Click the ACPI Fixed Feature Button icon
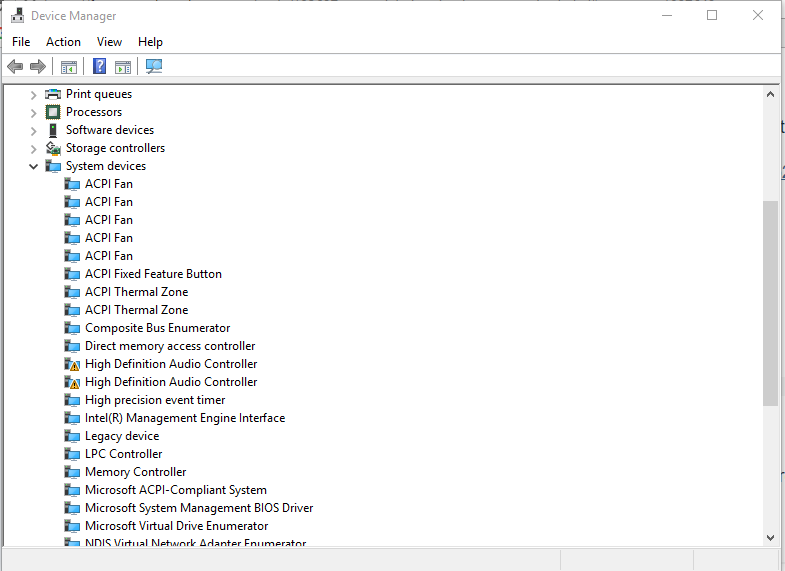The height and width of the screenshot is (571, 785). 72,274
